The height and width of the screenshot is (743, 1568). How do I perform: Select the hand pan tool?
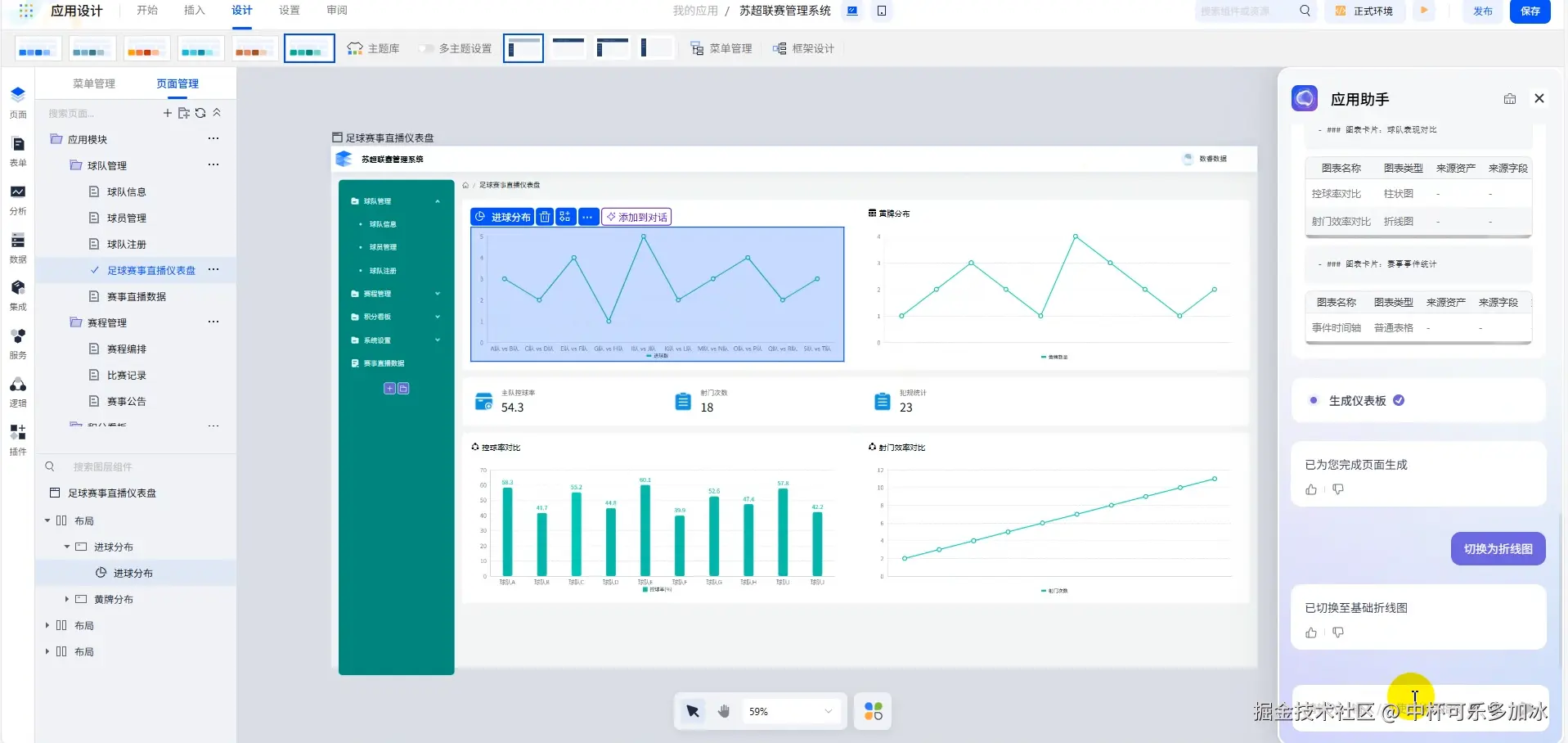(x=724, y=711)
